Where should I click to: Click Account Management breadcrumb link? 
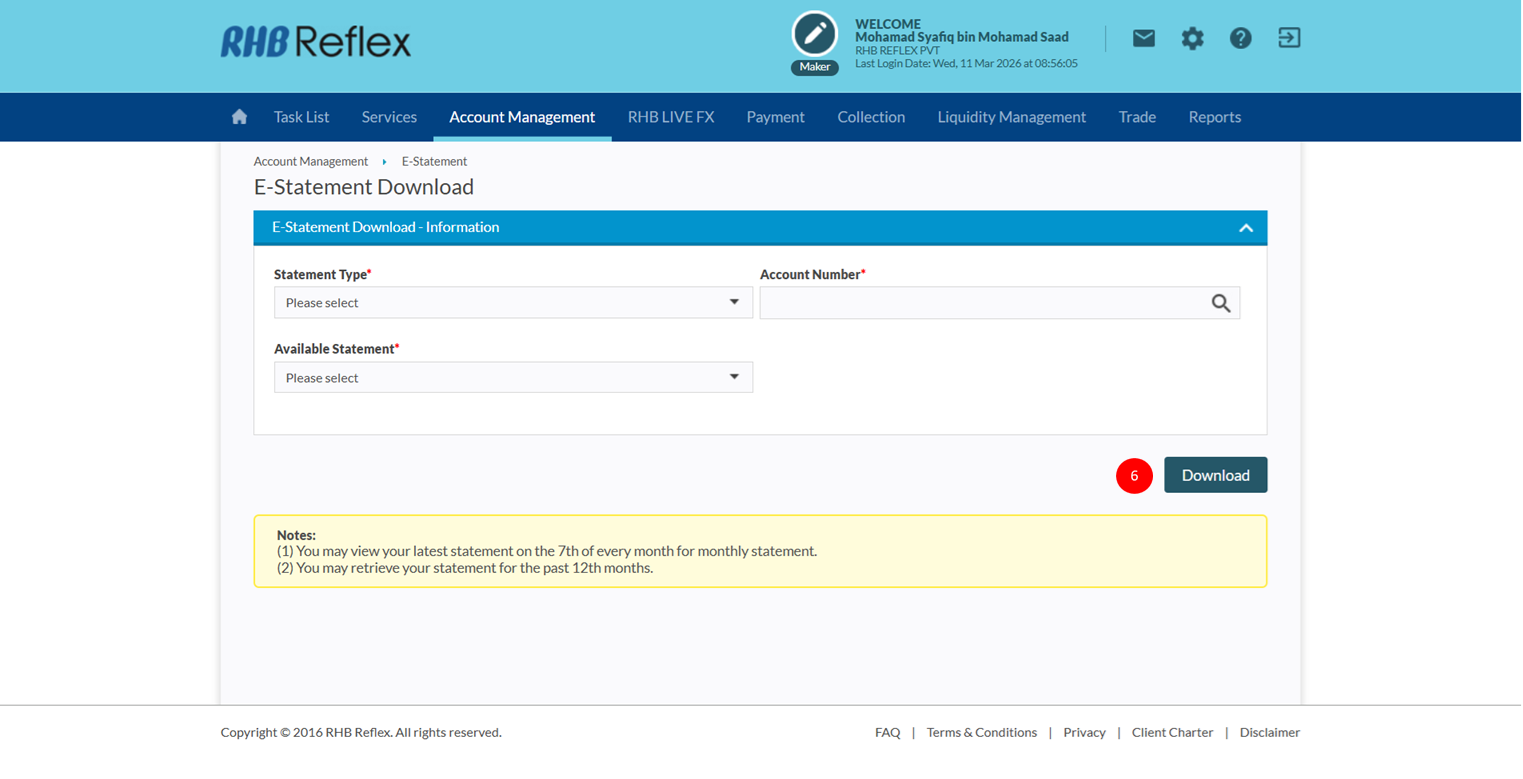coord(310,161)
